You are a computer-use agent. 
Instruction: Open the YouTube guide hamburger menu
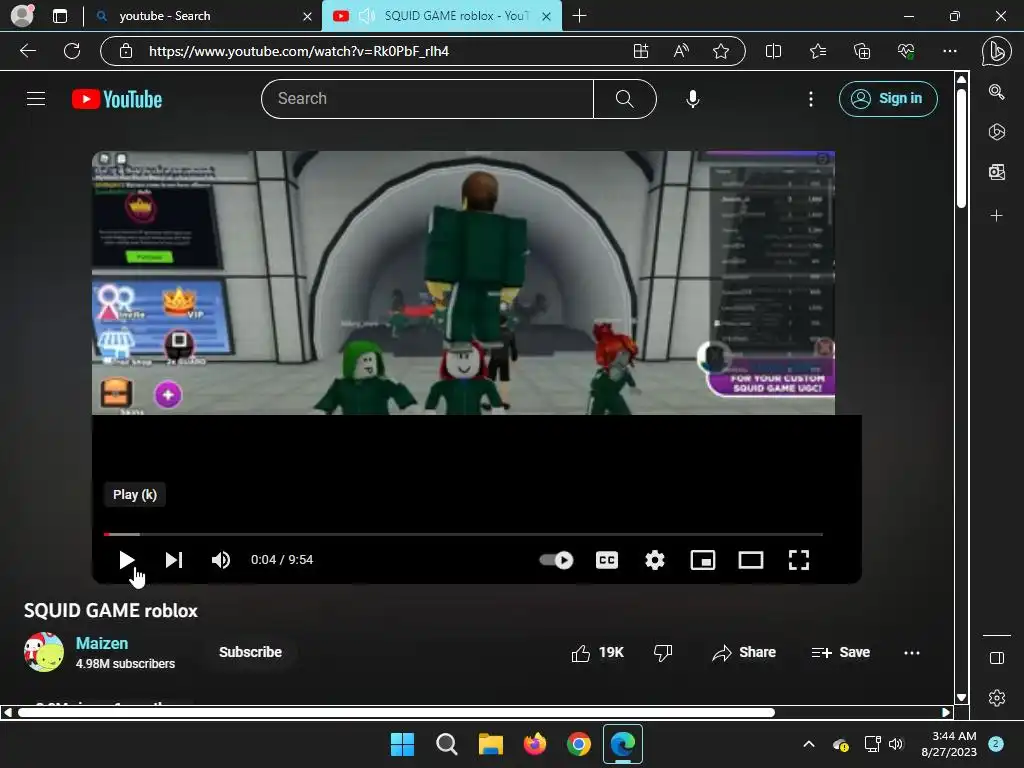(36, 99)
